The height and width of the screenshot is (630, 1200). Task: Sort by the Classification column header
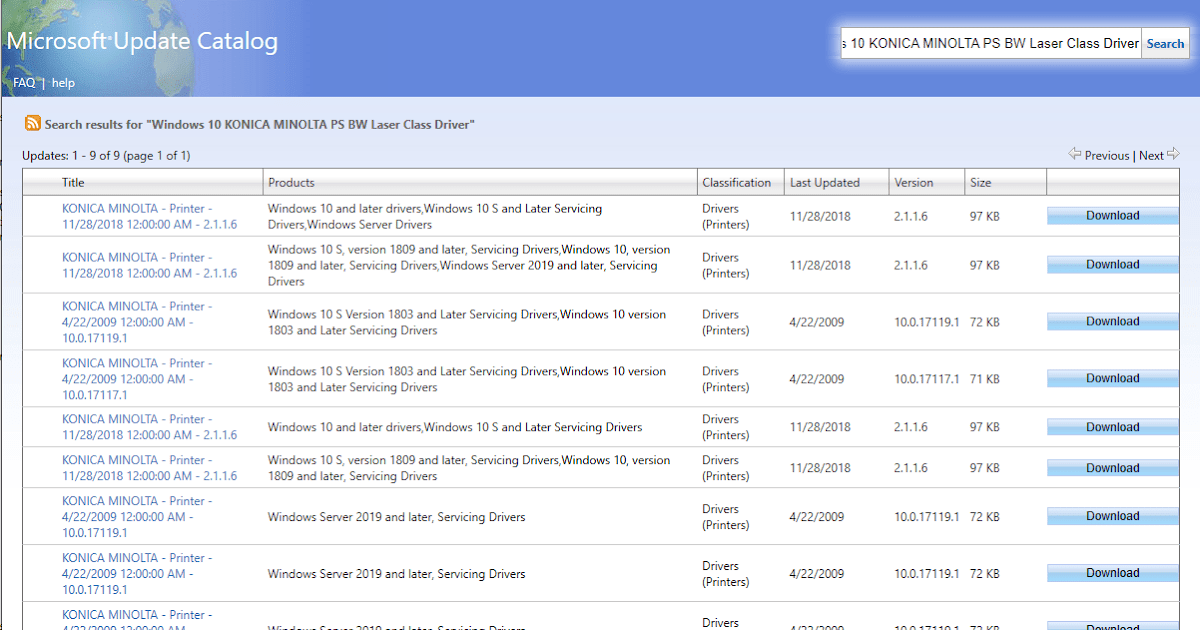pos(736,182)
